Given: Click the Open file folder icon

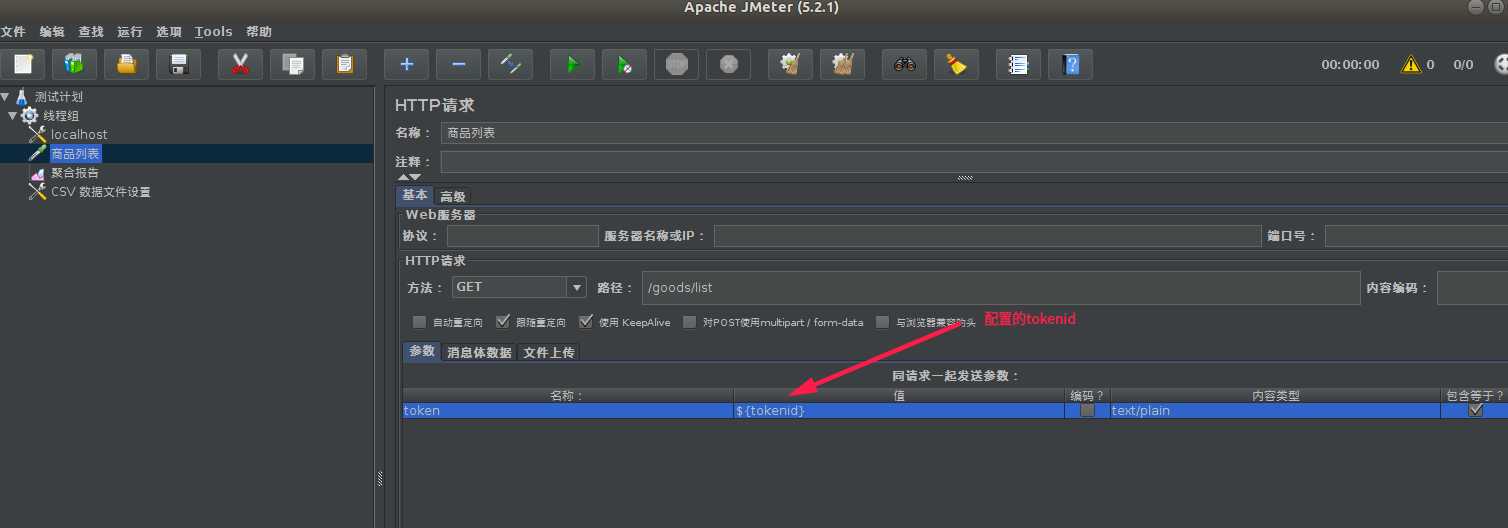Looking at the screenshot, I should 126,65.
